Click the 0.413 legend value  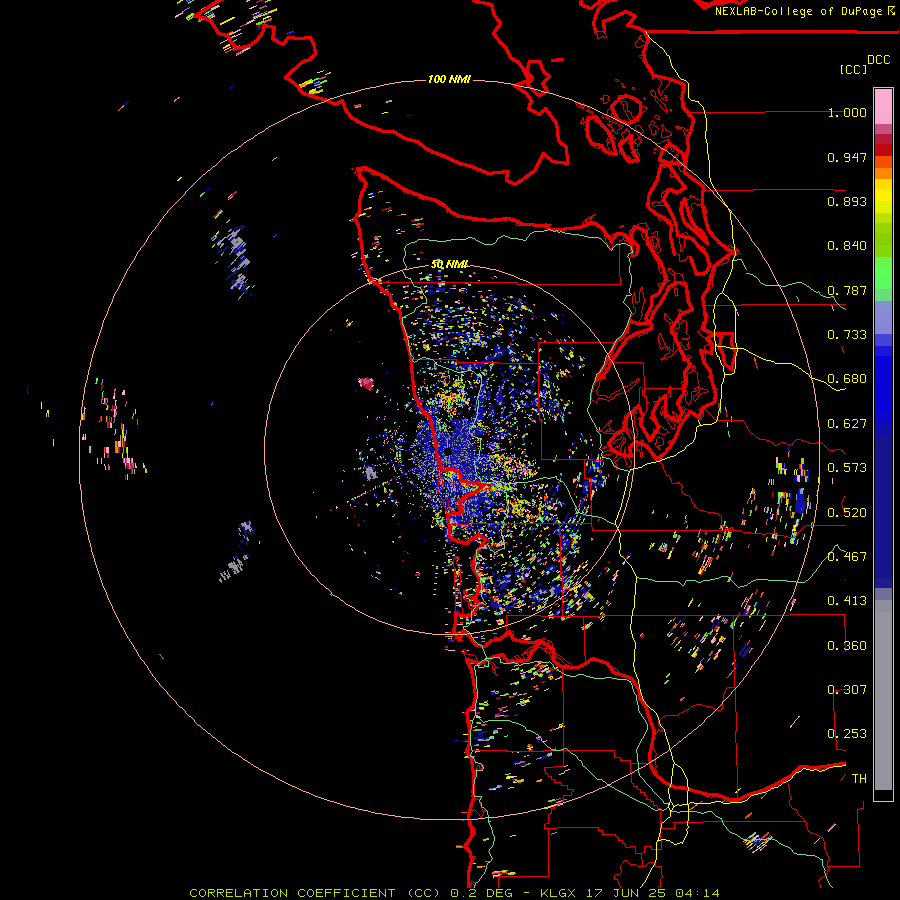(847, 601)
